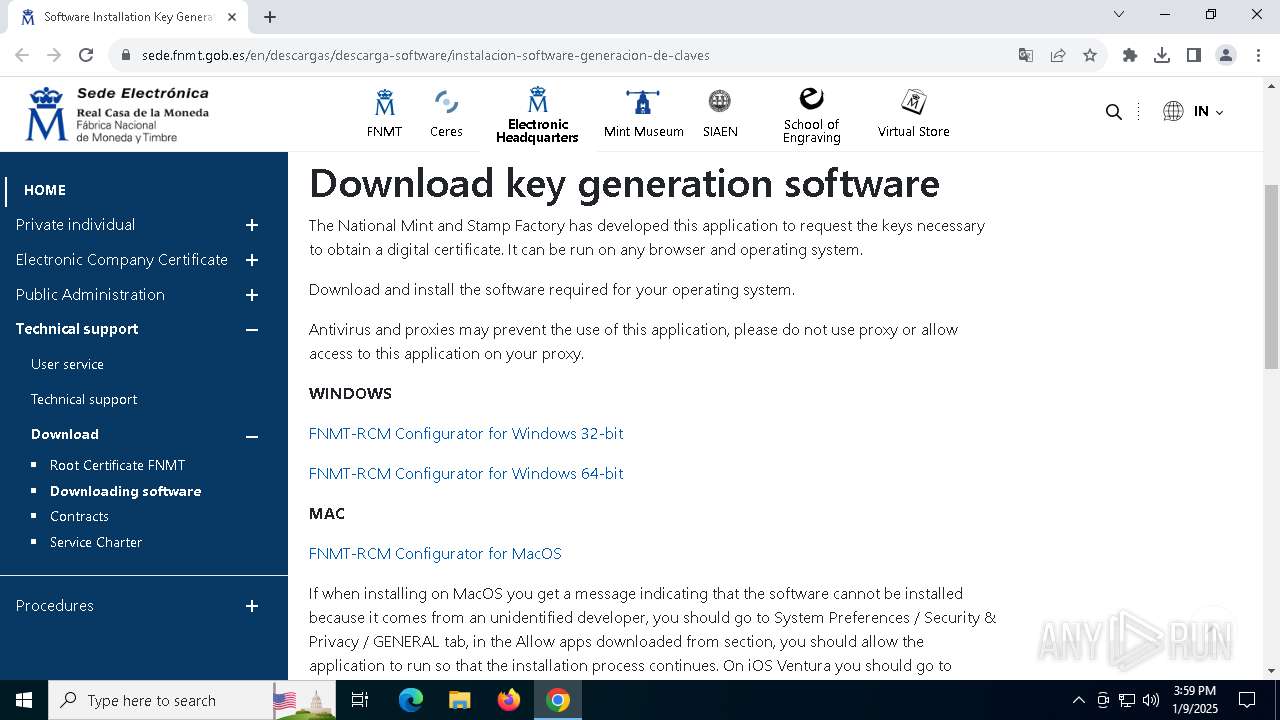Visit the Mint Museum icon
Viewport: 1280px width, 720px height.
(643, 103)
